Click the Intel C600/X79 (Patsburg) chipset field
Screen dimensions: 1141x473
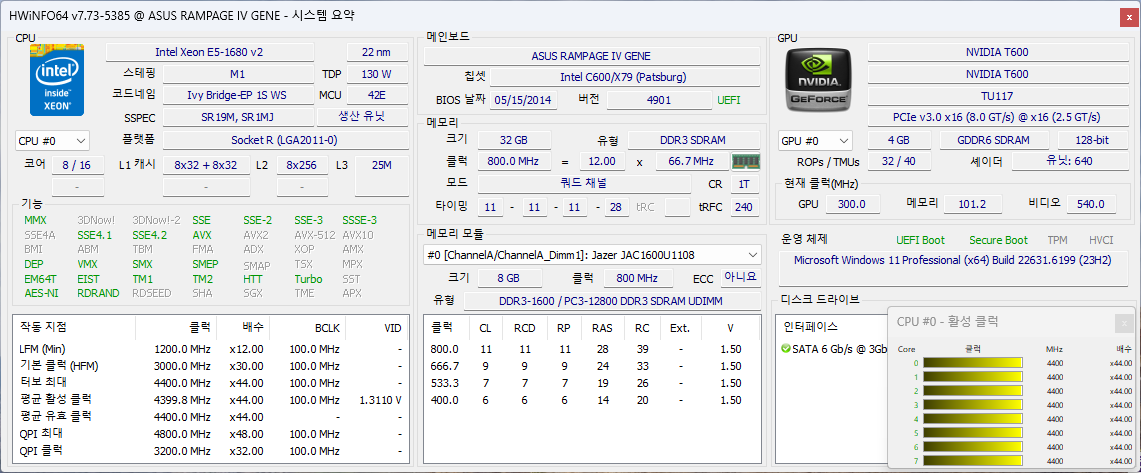(623, 77)
